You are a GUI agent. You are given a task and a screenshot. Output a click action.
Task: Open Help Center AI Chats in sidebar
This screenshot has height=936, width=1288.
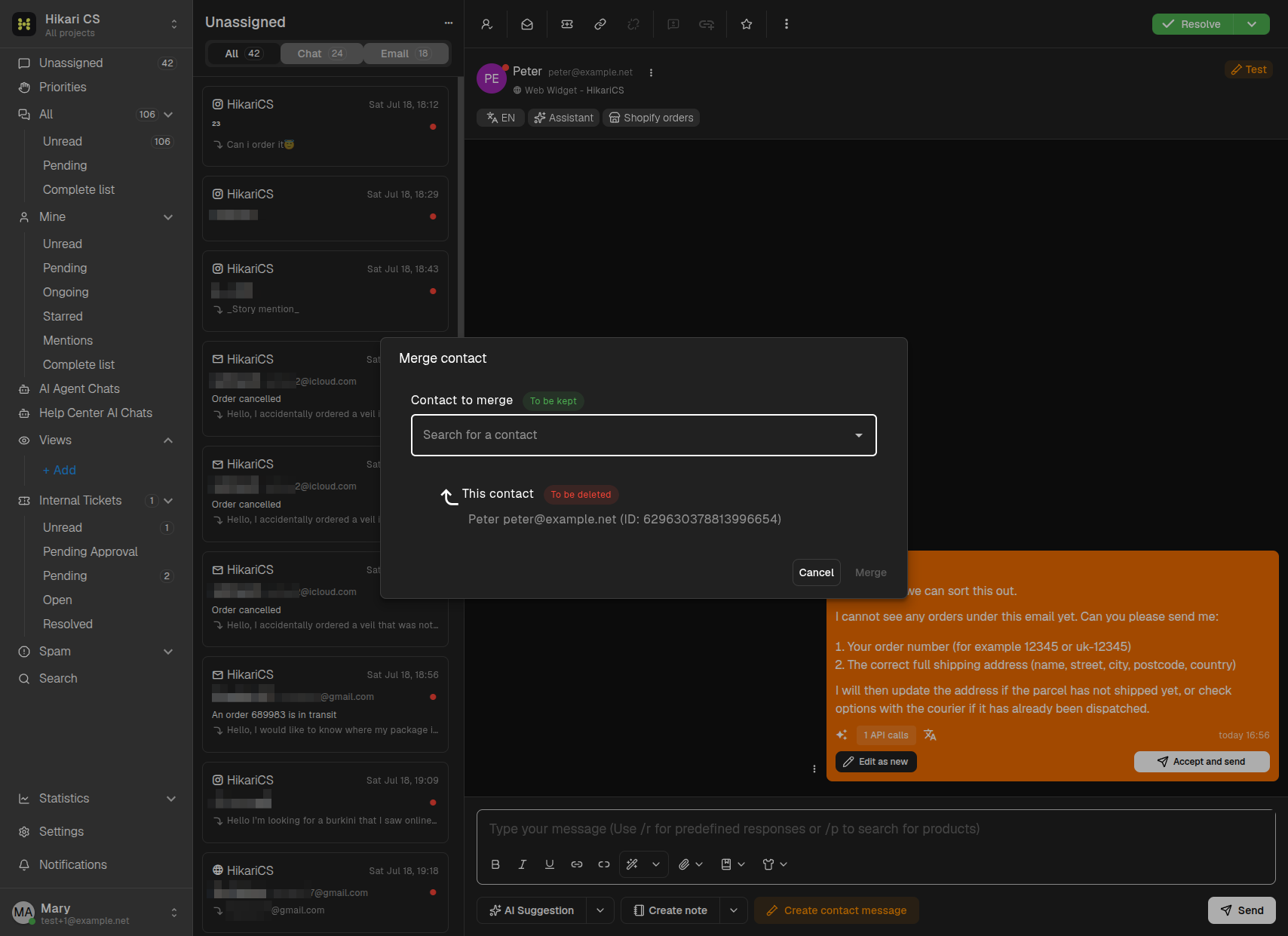(x=96, y=413)
